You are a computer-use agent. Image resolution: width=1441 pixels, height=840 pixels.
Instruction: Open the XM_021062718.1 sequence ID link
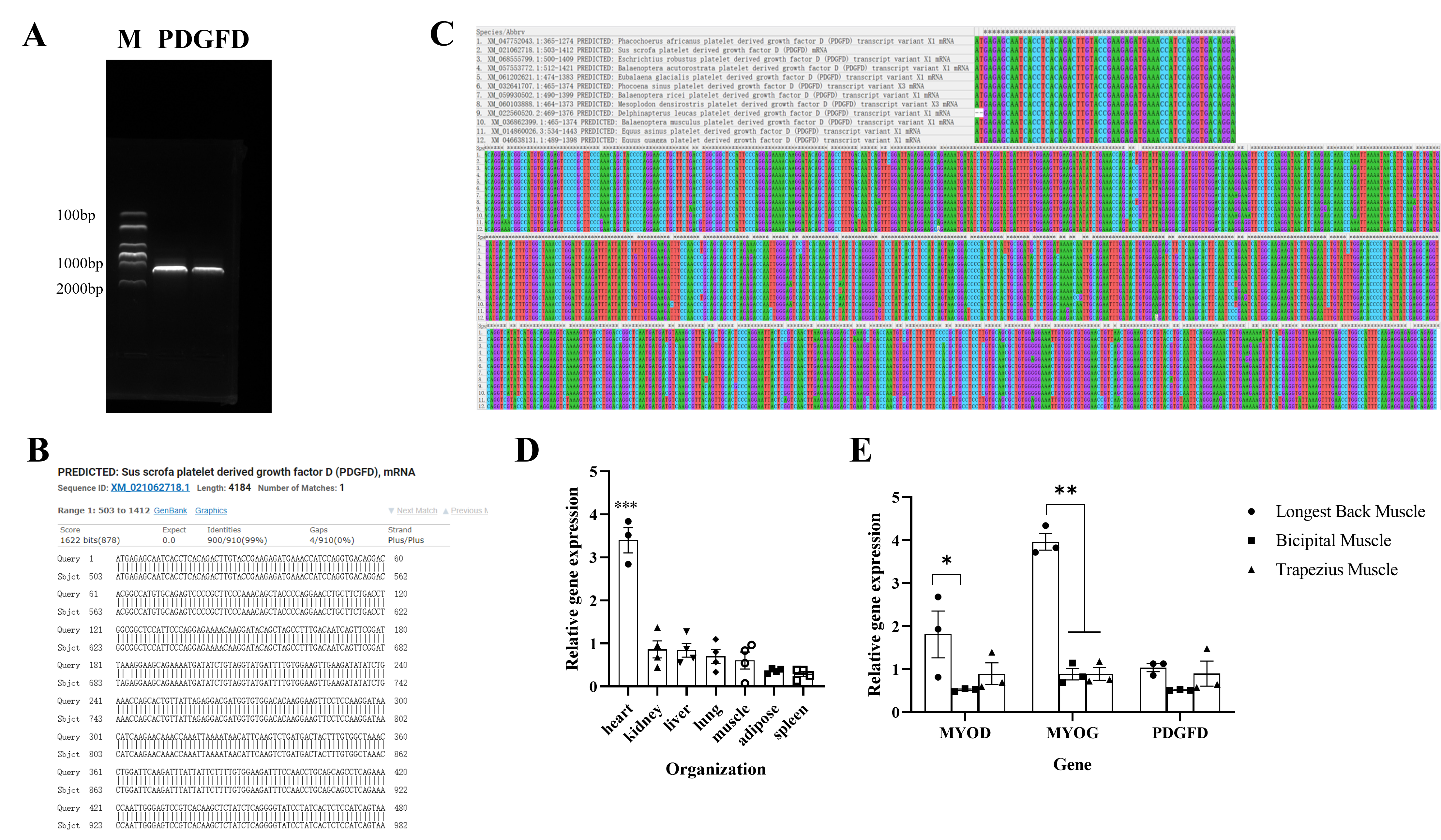[x=150, y=487]
